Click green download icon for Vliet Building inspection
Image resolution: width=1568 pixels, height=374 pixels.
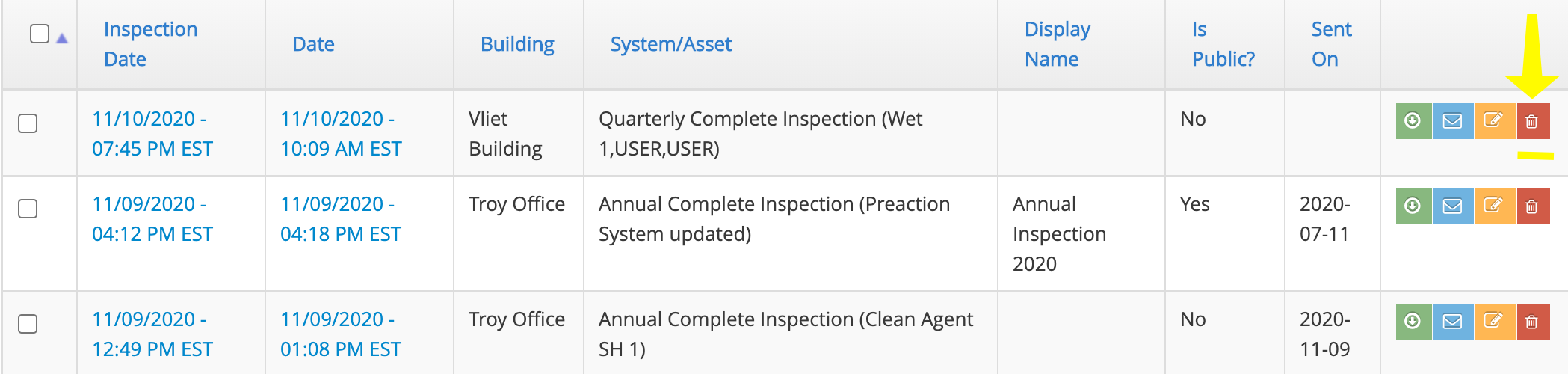tap(1413, 121)
